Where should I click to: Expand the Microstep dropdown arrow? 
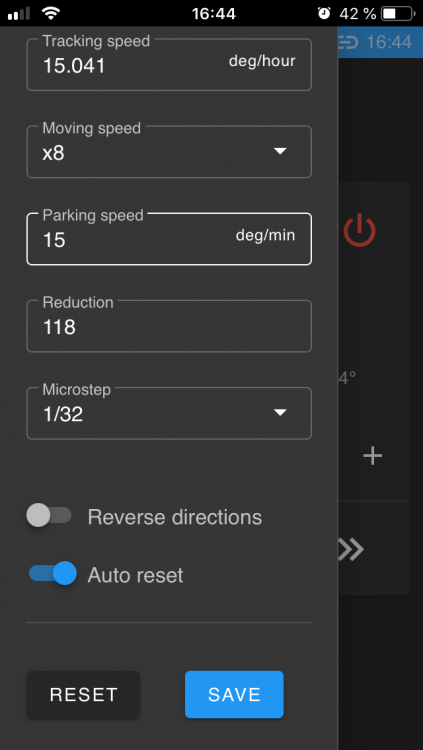(280, 412)
